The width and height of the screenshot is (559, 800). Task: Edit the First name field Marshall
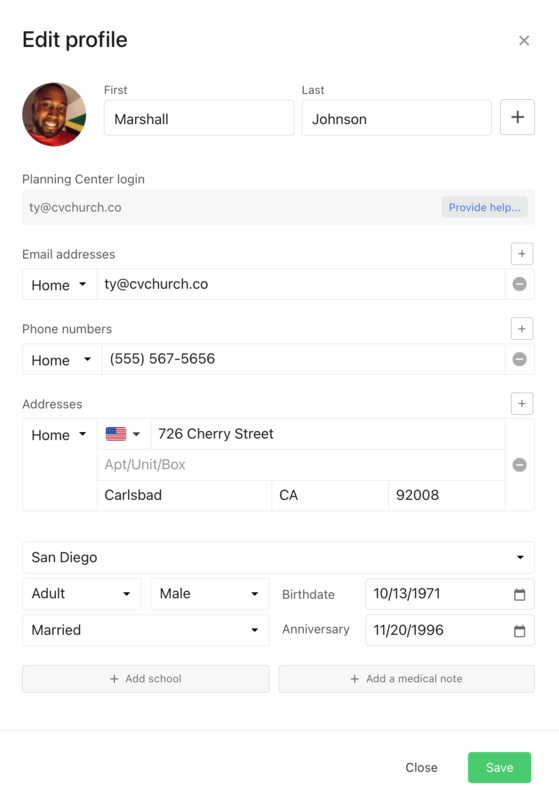[x=199, y=118]
